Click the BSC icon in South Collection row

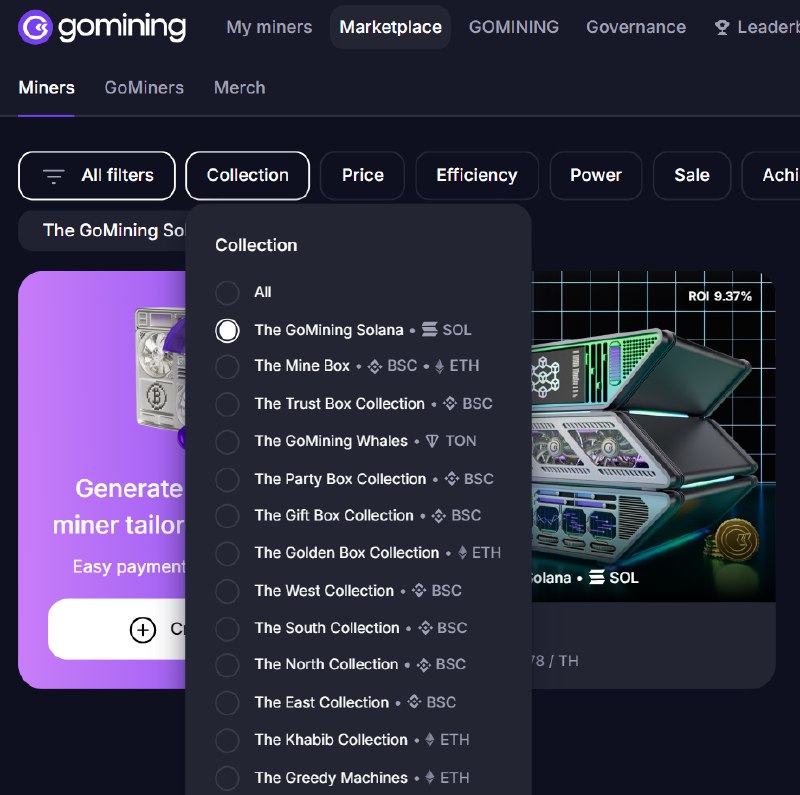tap(426, 628)
